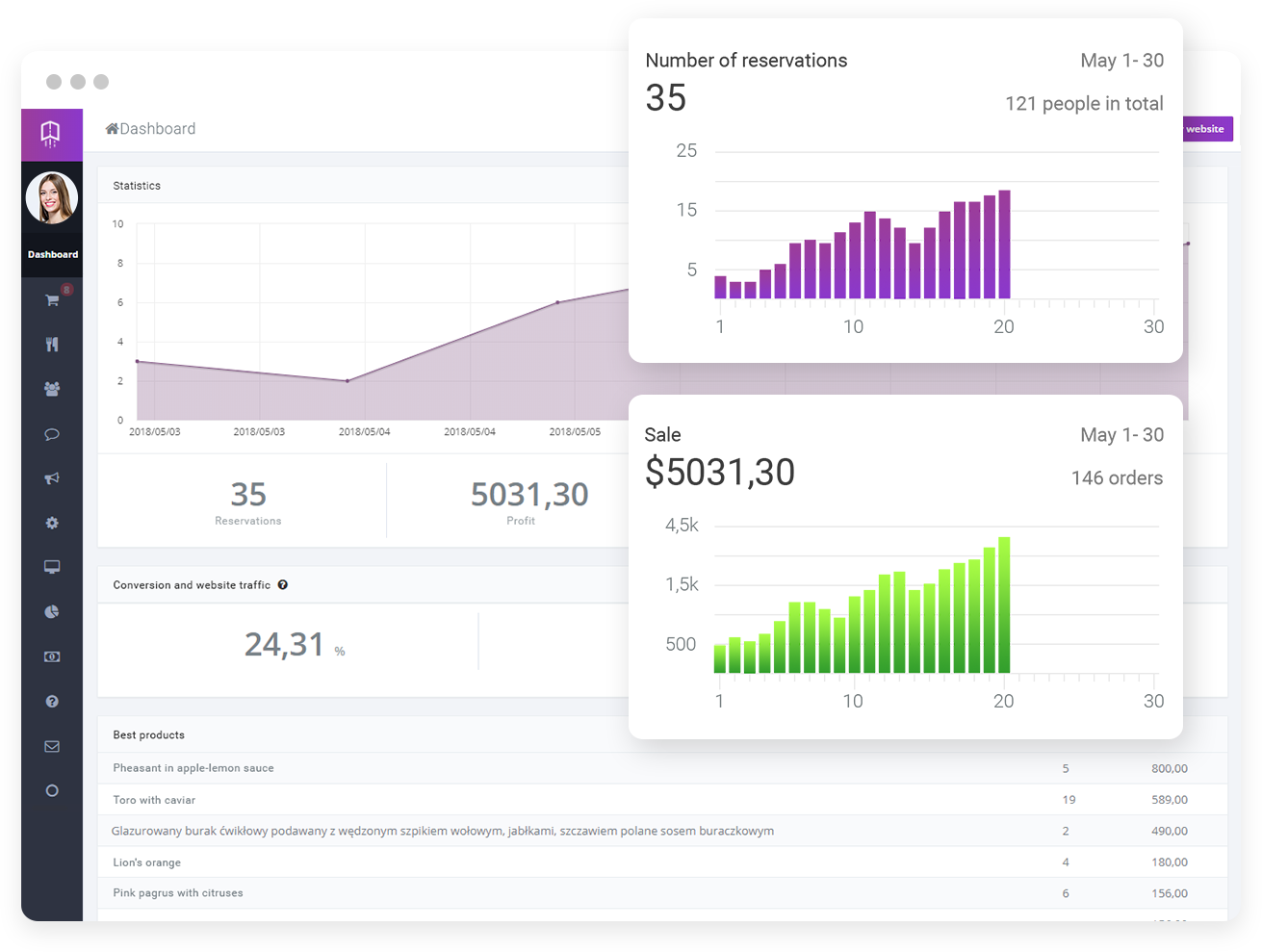The image size is (1262, 952).
Task: Click the app logo in the sidebar
Action: (x=51, y=134)
